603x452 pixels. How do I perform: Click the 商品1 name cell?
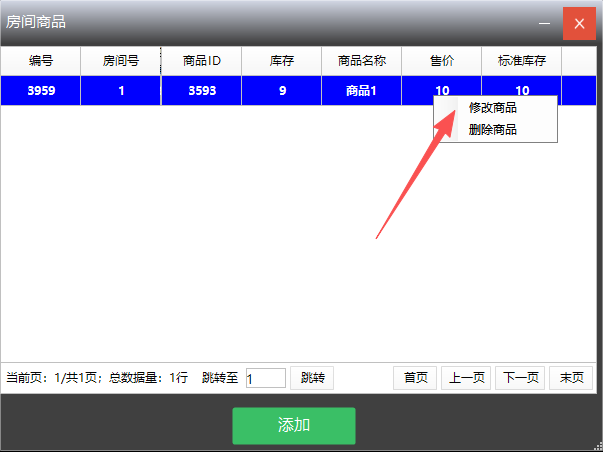click(362, 91)
